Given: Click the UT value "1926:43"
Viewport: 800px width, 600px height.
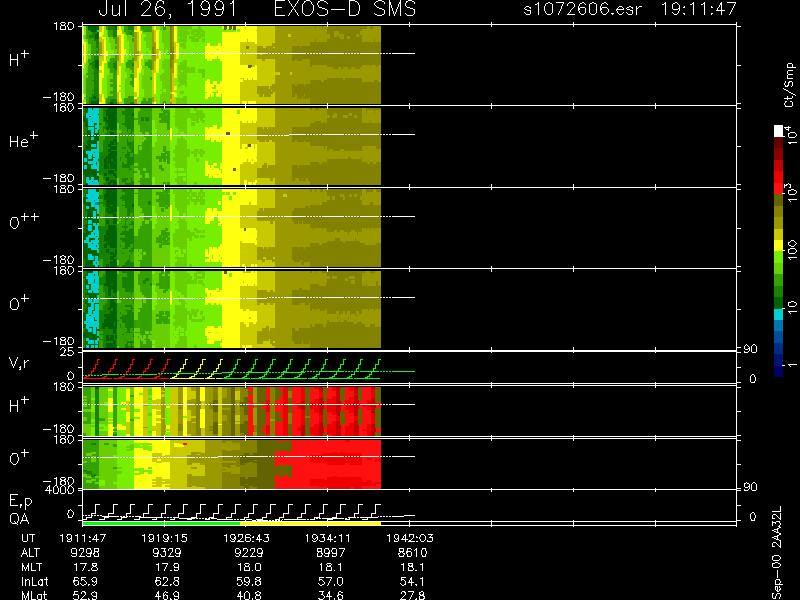Looking at the screenshot, I should 246,538.
